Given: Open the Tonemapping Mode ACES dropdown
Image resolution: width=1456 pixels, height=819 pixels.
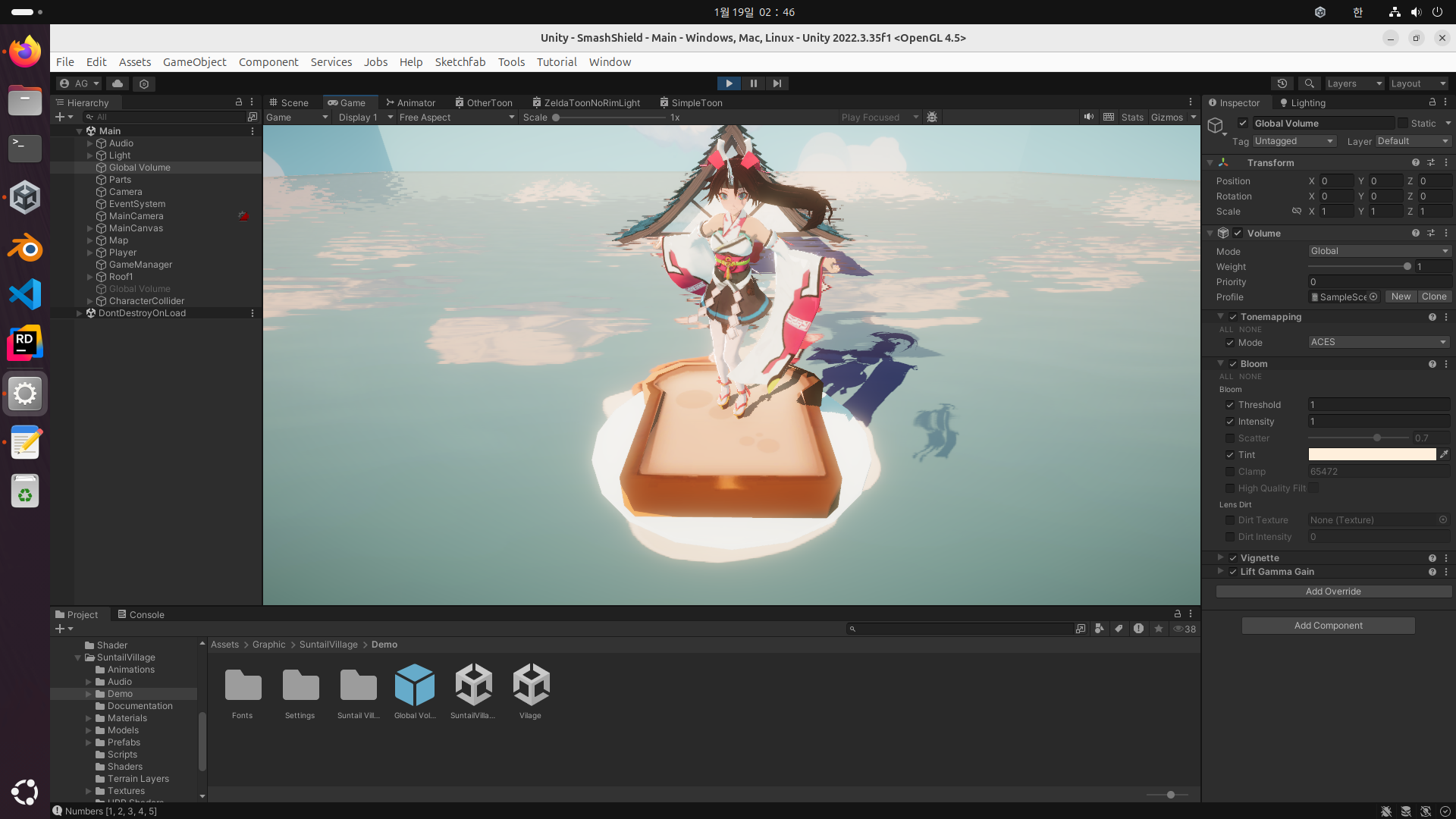Looking at the screenshot, I should coord(1379,342).
